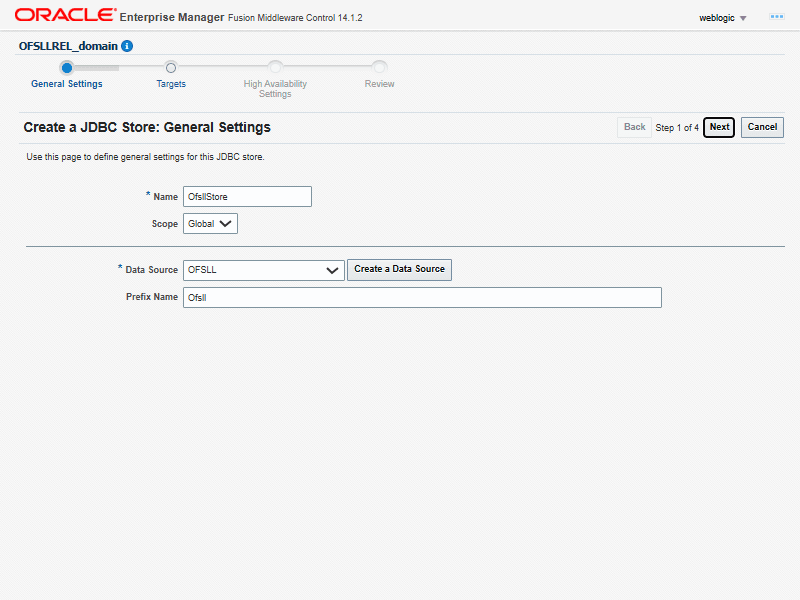Open the OFSLLREL_domain info icon
Viewport: 800px width, 600px height.
pyautogui.click(x=127, y=46)
